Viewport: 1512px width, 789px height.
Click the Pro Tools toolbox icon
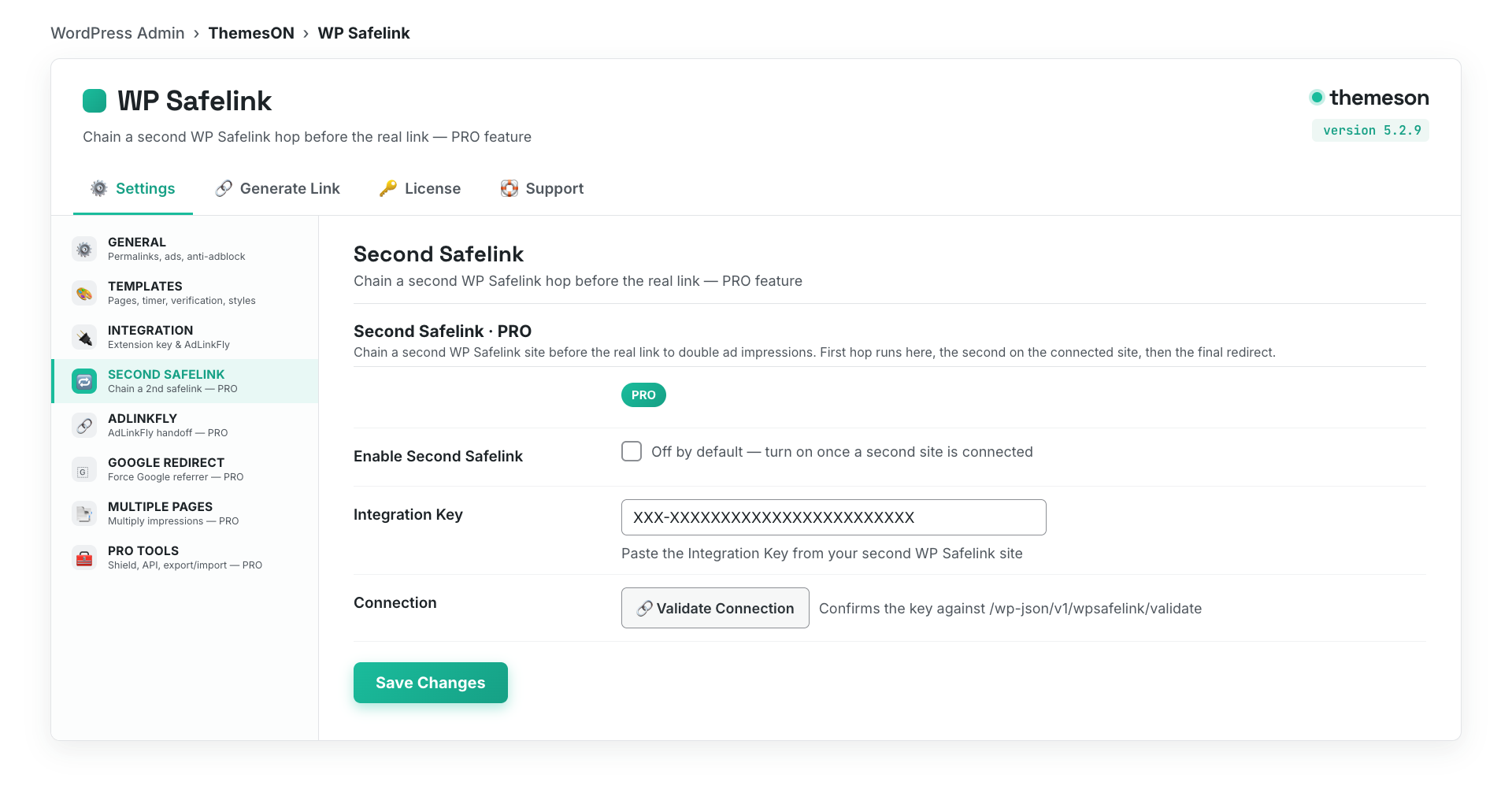pyautogui.click(x=84, y=557)
